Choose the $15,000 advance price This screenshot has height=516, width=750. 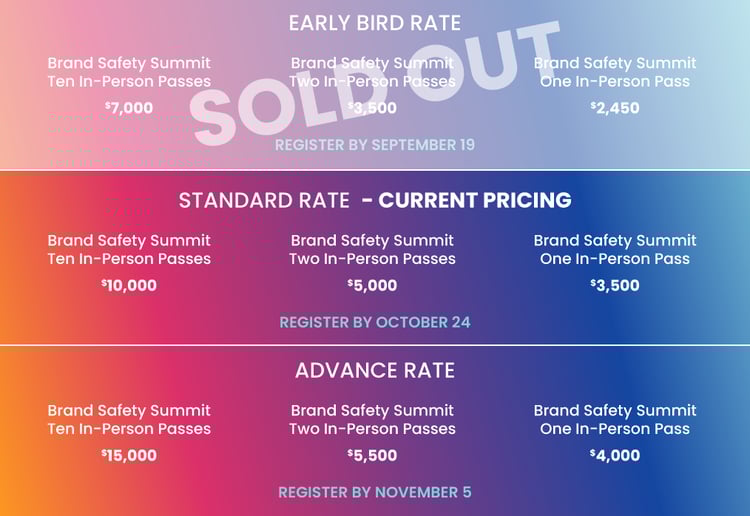tap(129, 455)
